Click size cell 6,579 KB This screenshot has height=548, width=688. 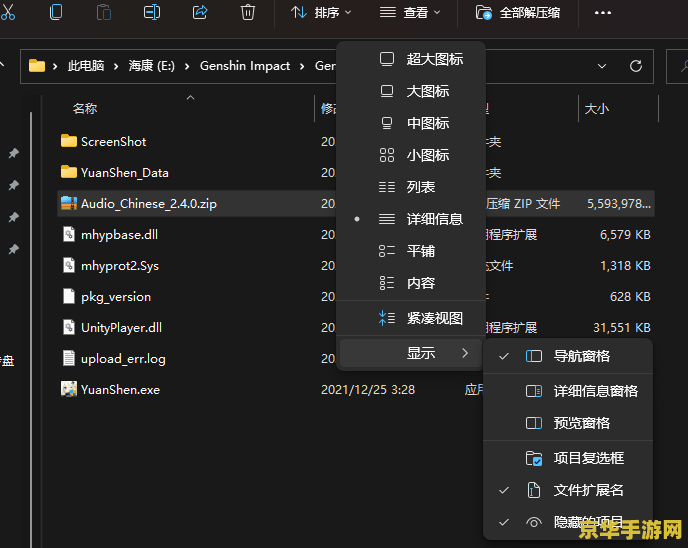(625, 235)
